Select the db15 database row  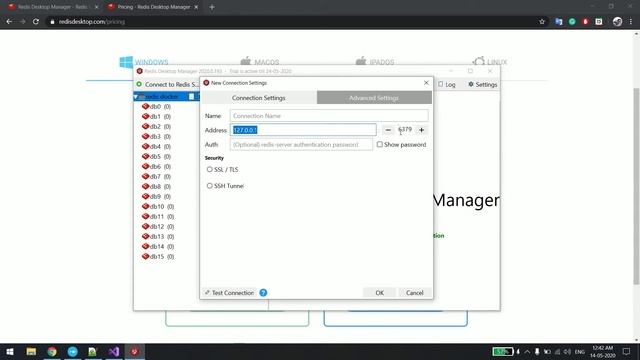(158, 256)
